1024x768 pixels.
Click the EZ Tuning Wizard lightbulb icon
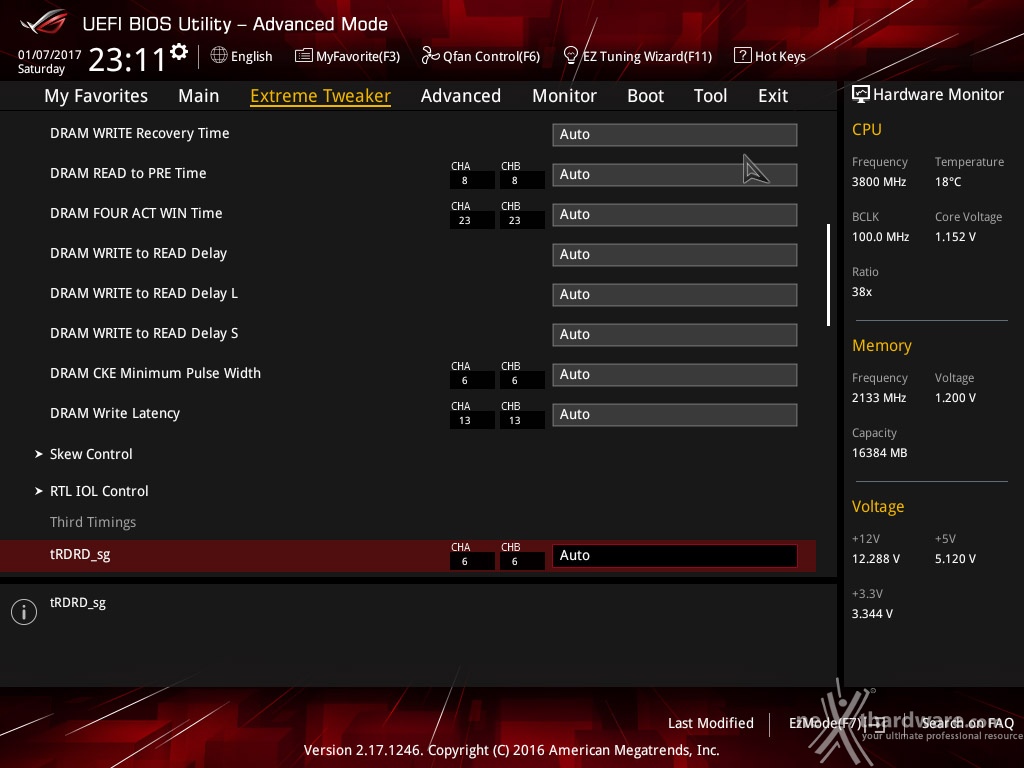(571, 56)
